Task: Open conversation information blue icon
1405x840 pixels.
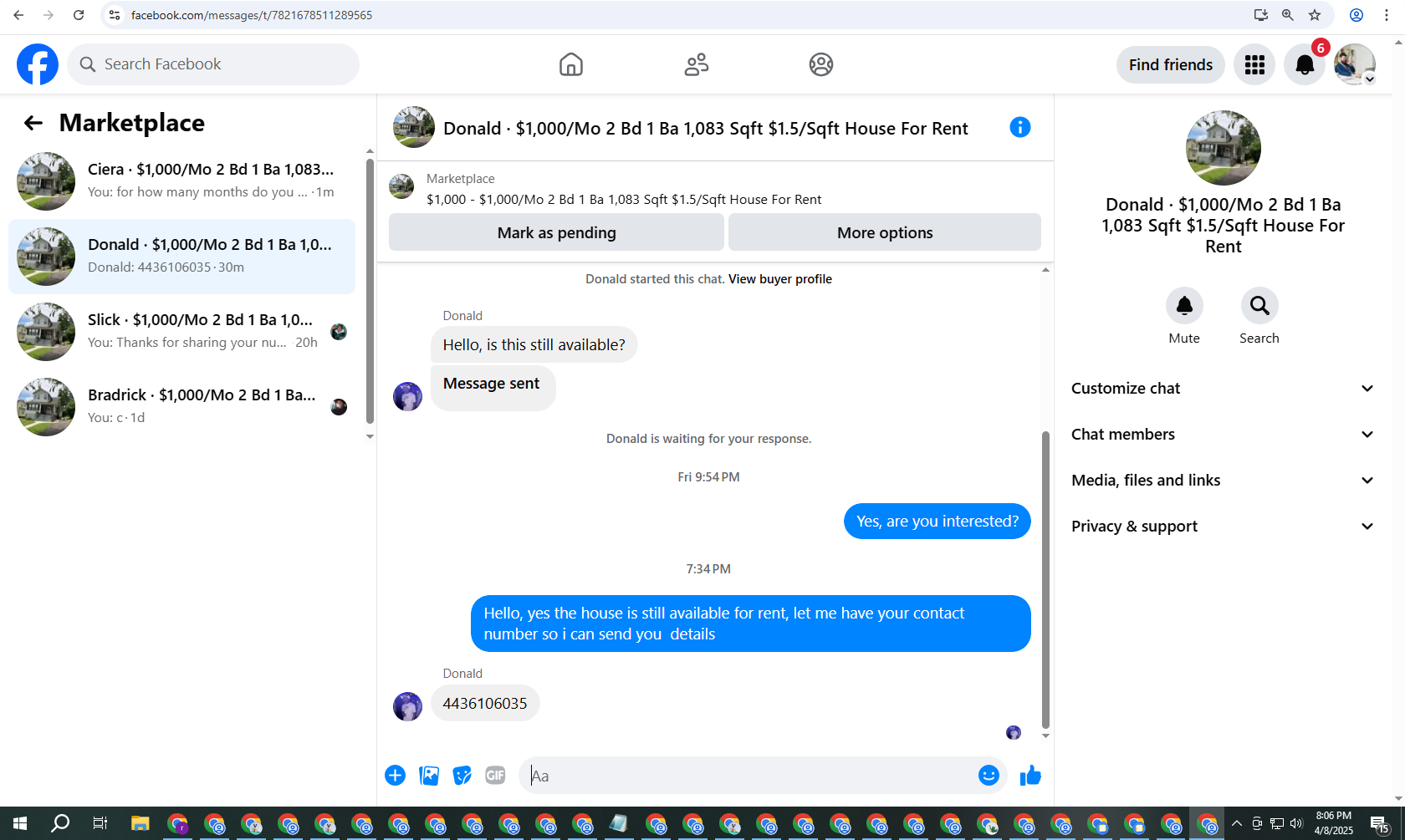Action: tap(1020, 127)
